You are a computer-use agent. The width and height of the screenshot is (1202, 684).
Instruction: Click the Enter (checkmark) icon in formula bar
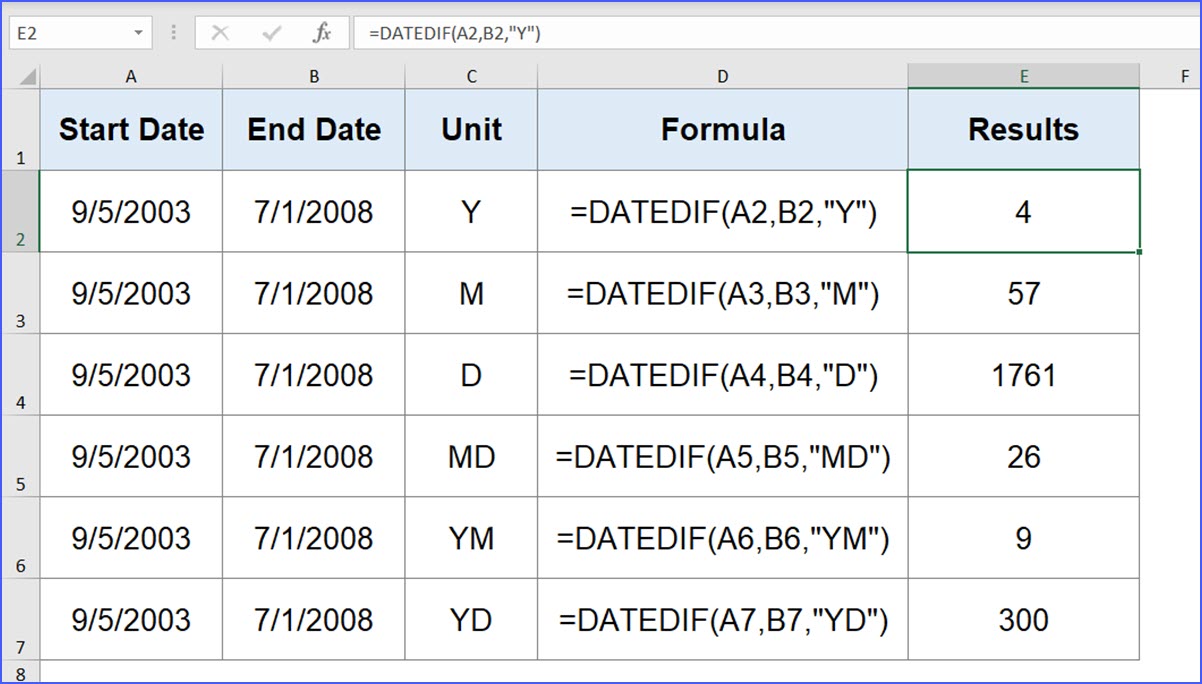click(x=270, y=31)
